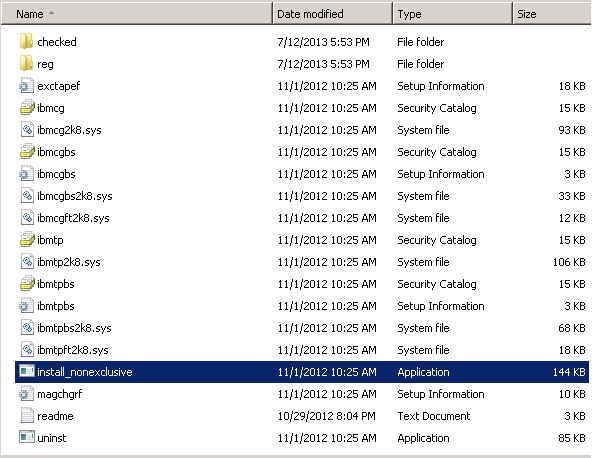Select the checked folder icon
Screen dimensions: 594x458
(26, 41)
